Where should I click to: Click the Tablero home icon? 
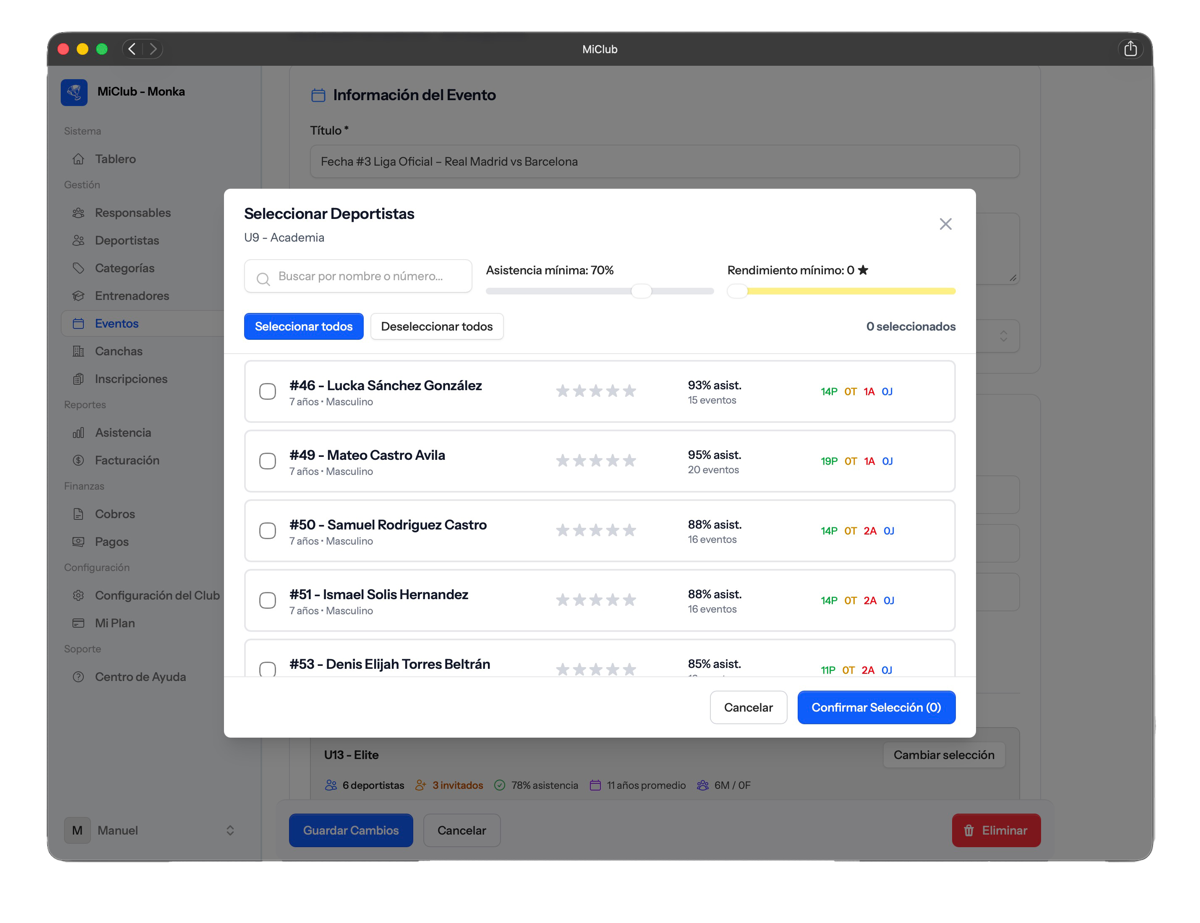pos(78,159)
